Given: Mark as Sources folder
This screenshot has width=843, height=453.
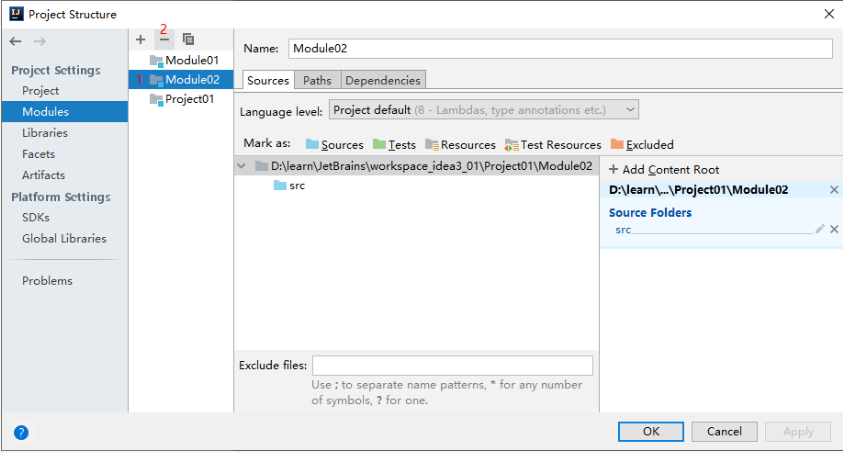Looking at the screenshot, I should 334,145.
